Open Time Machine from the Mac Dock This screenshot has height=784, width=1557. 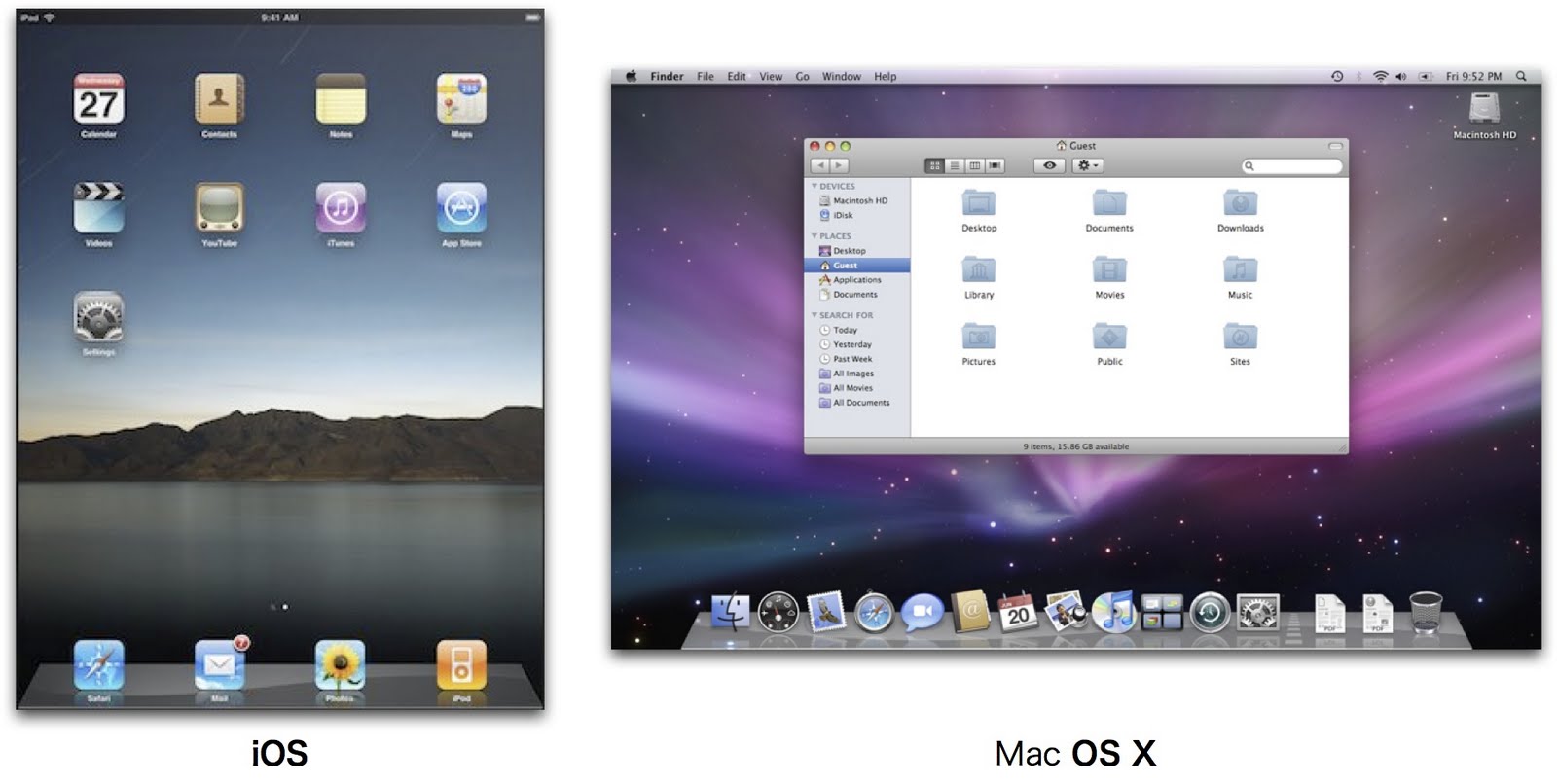pos(1210,614)
